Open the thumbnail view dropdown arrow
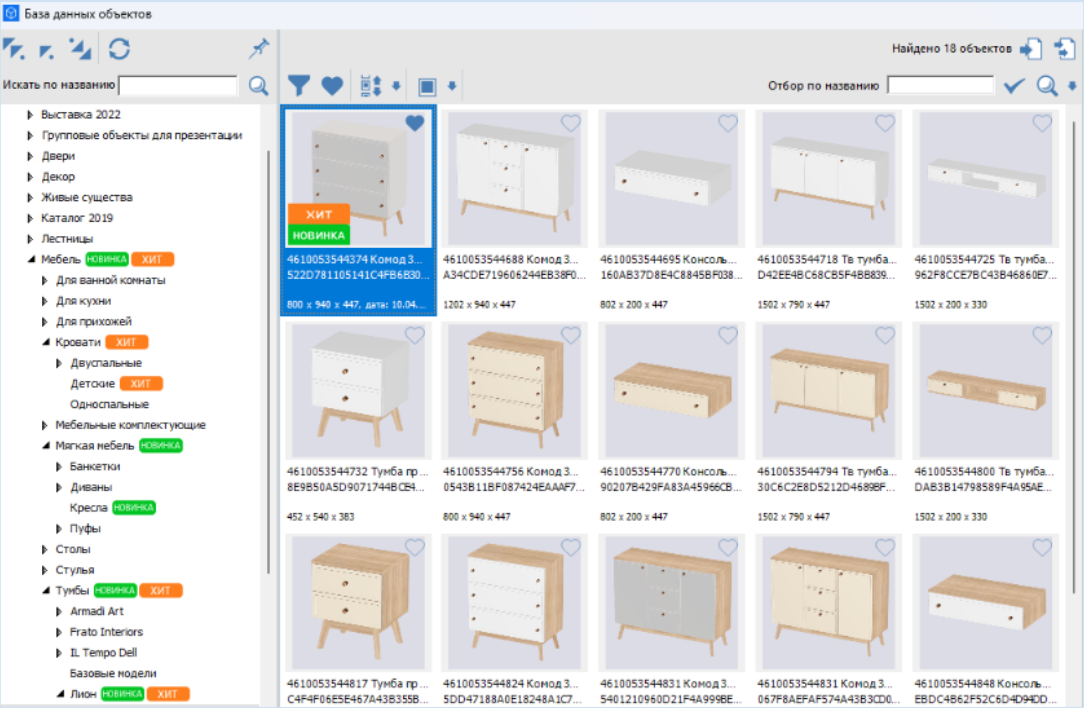This screenshot has height=708, width=1084. (452, 86)
